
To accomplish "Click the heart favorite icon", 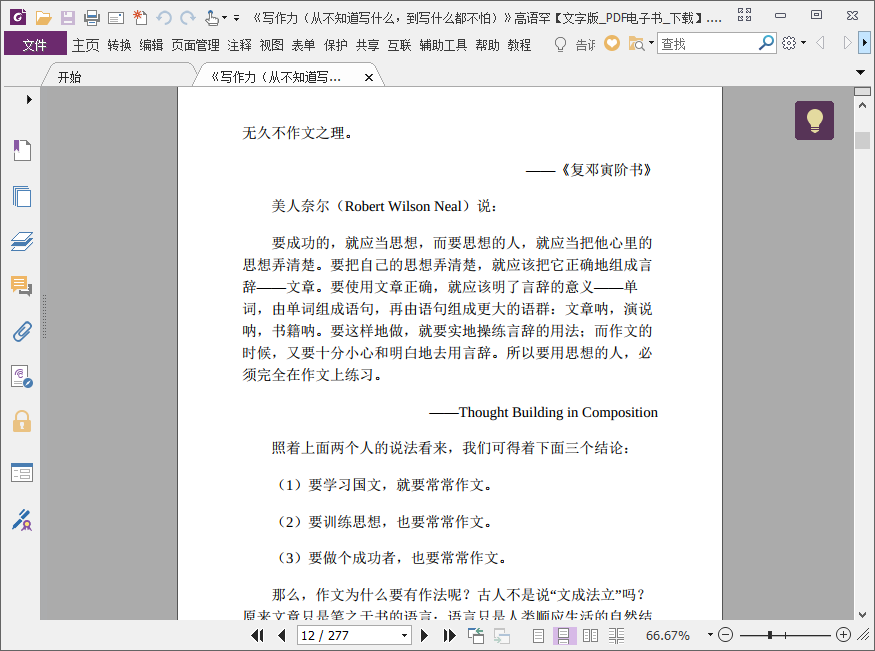I will coord(612,43).
